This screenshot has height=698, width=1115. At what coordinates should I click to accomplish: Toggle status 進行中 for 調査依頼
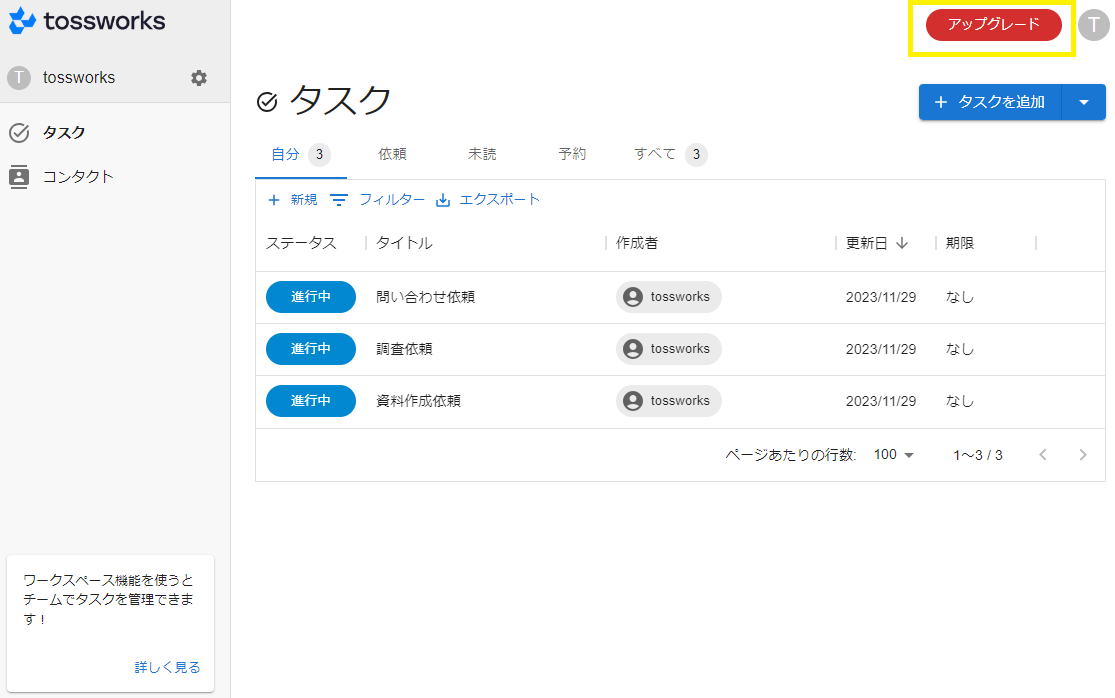tap(311, 349)
